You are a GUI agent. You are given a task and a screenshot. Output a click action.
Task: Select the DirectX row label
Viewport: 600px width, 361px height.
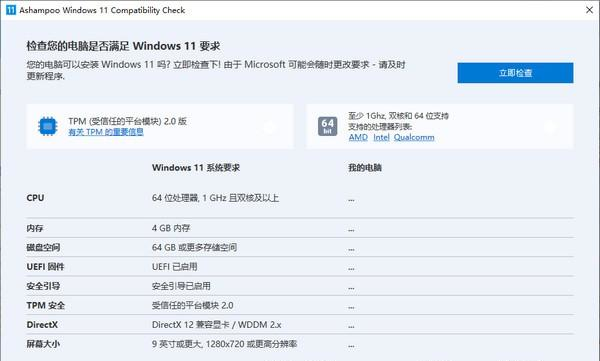(42, 325)
